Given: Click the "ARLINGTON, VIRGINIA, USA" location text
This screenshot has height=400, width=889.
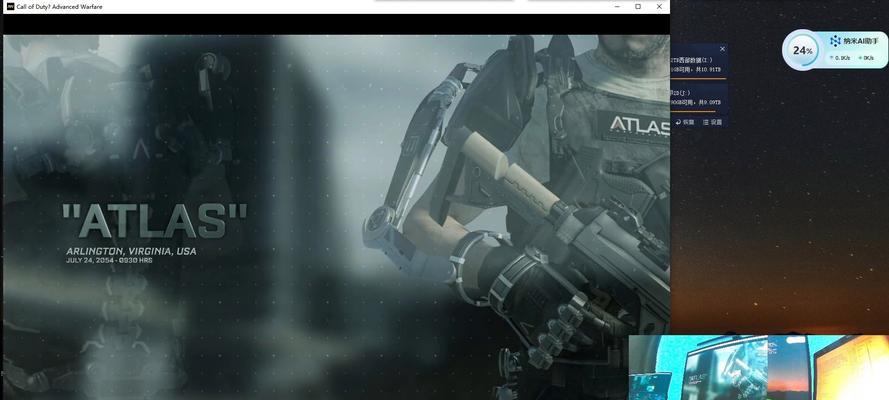Looking at the screenshot, I should coord(131,251).
